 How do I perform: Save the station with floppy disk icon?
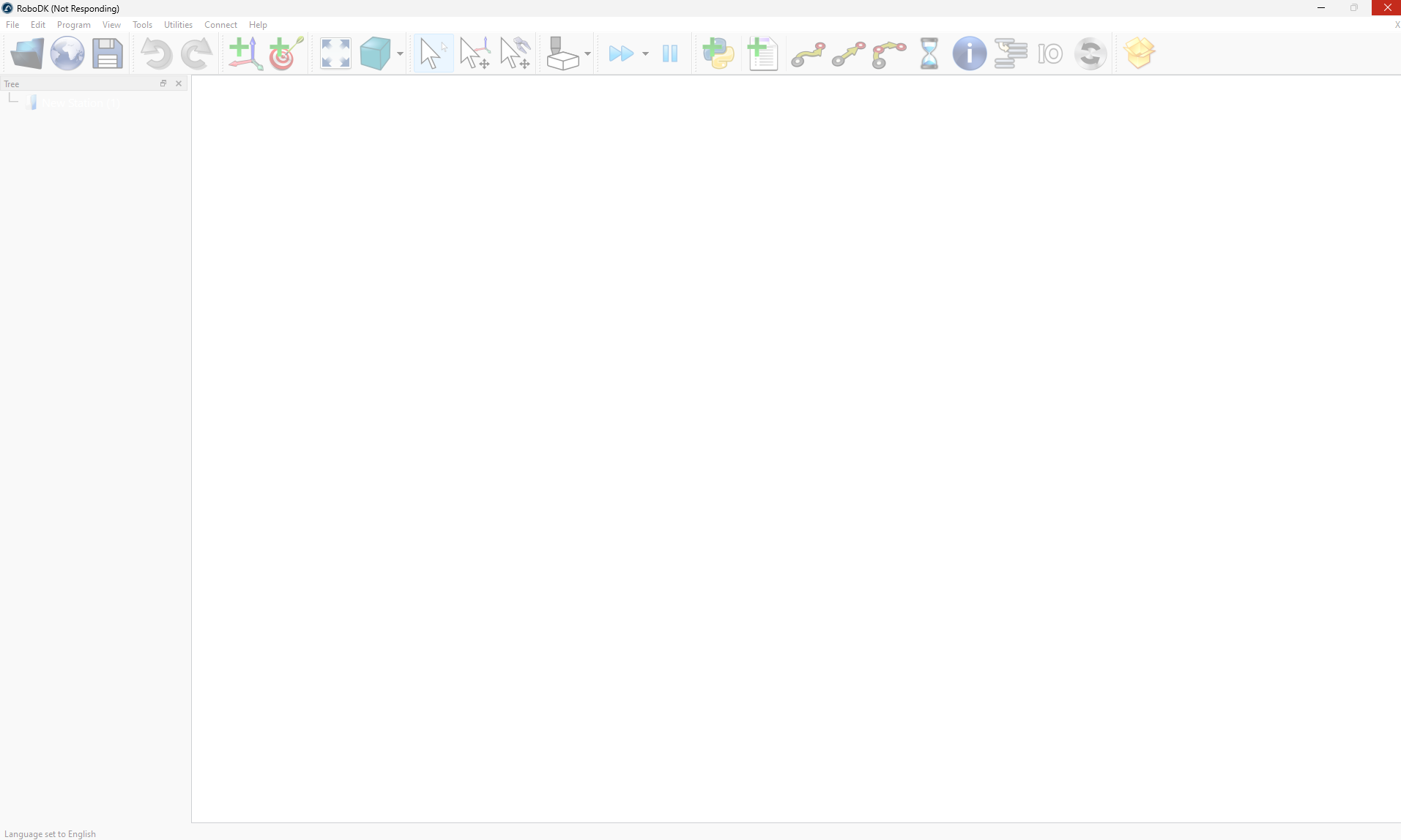point(108,53)
